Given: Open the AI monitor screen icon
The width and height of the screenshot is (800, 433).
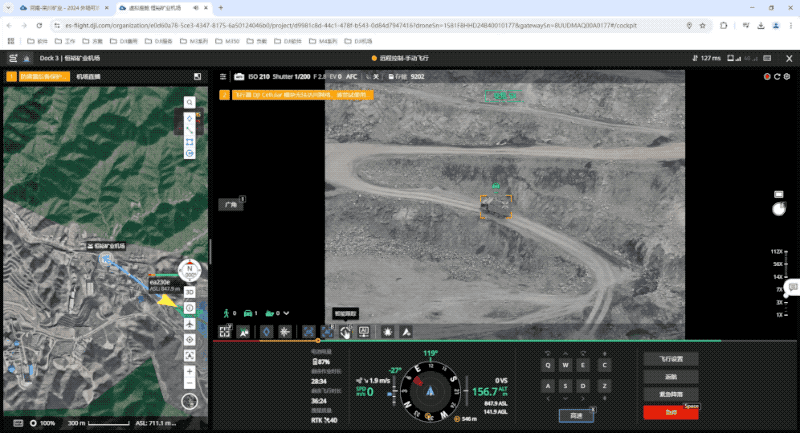Looking at the screenshot, I should 364,332.
